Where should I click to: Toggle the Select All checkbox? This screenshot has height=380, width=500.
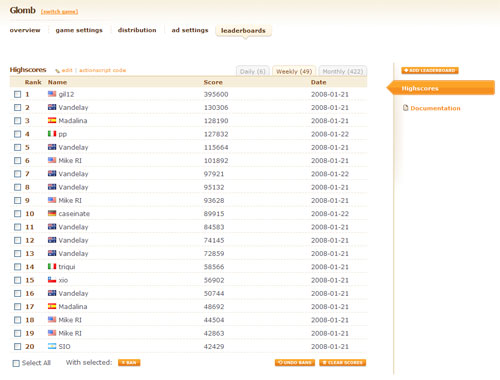coord(16,363)
